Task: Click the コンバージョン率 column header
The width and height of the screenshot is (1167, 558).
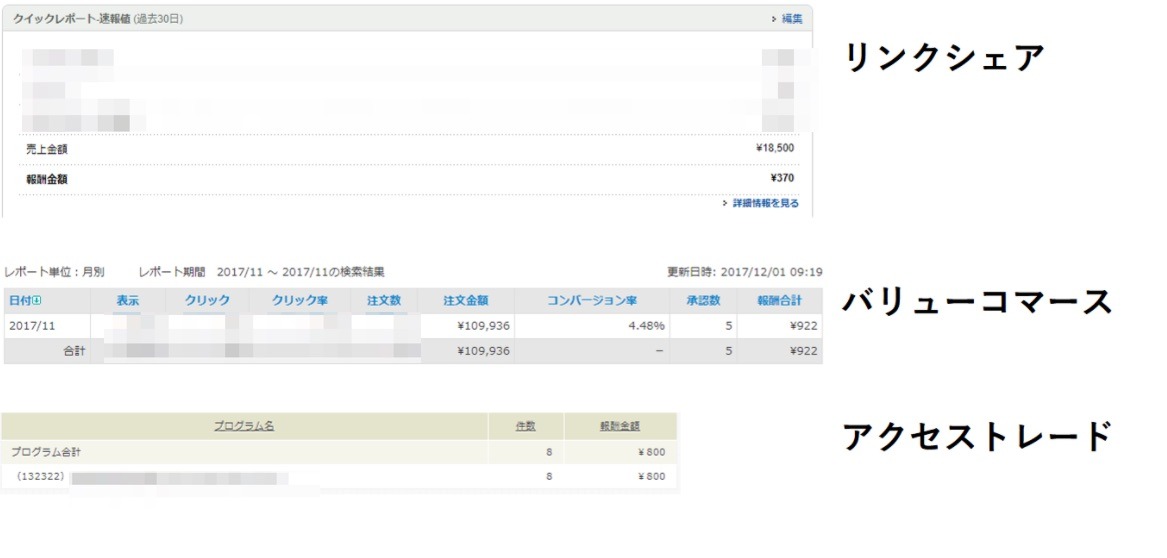Action: tap(592, 300)
